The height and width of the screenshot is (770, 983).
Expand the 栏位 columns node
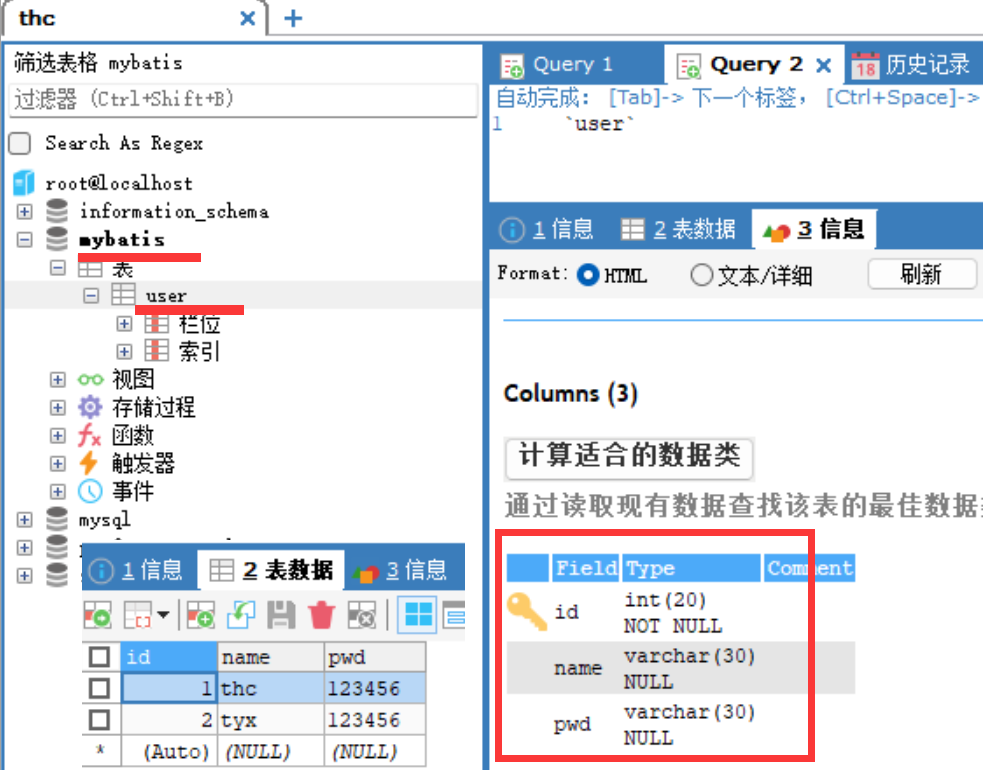click(x=124, y=324)
